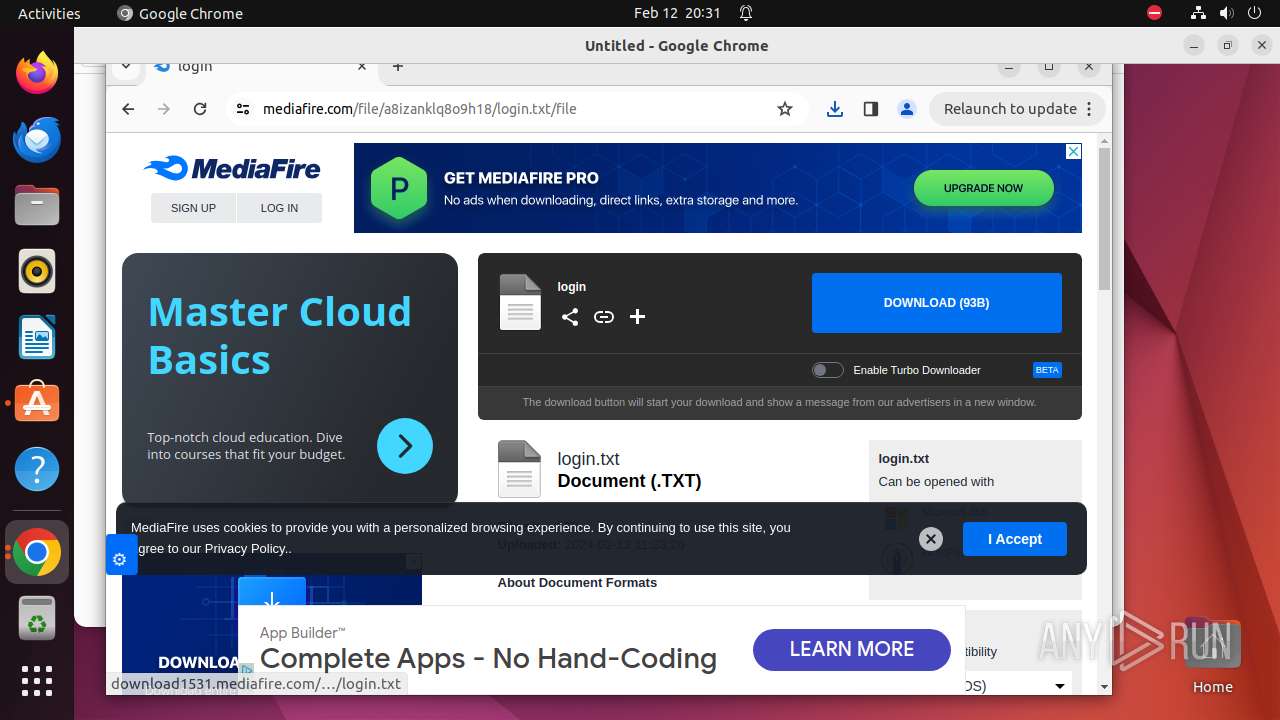Close the MediaFire Pro ad
The image size is (1280, 720).
pos(1073,151)
